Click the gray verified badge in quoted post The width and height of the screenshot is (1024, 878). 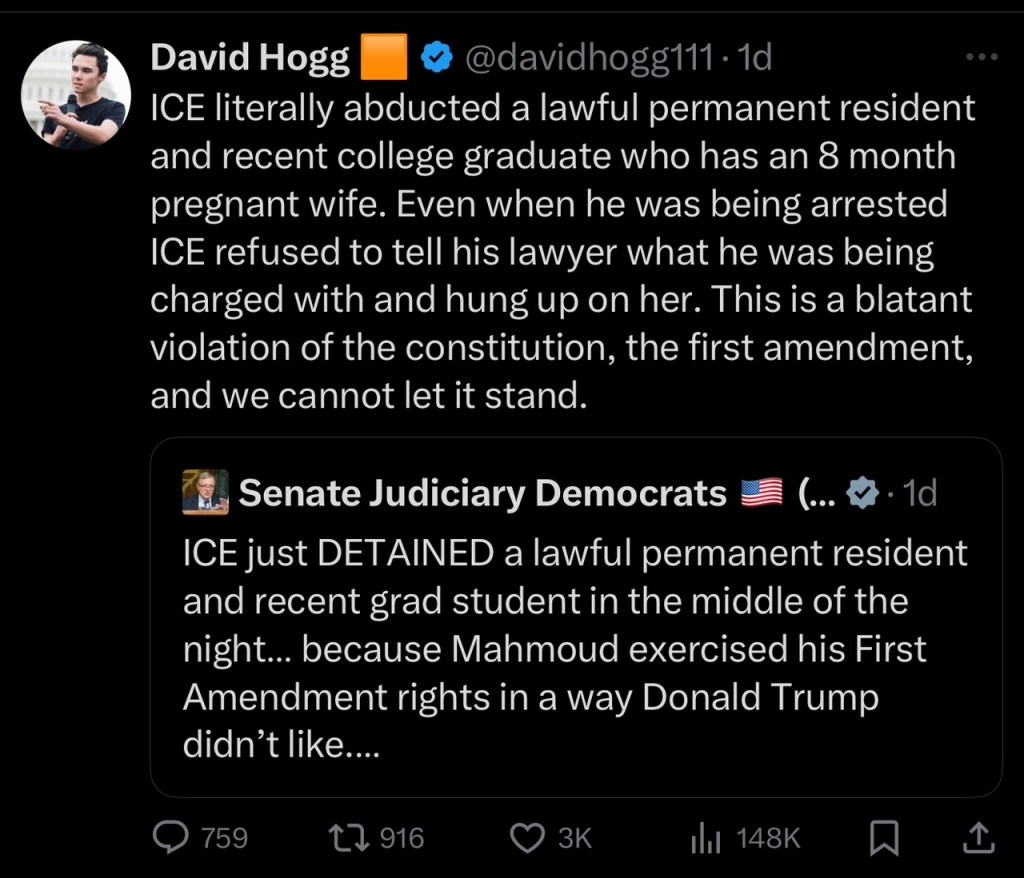[863, 493]
